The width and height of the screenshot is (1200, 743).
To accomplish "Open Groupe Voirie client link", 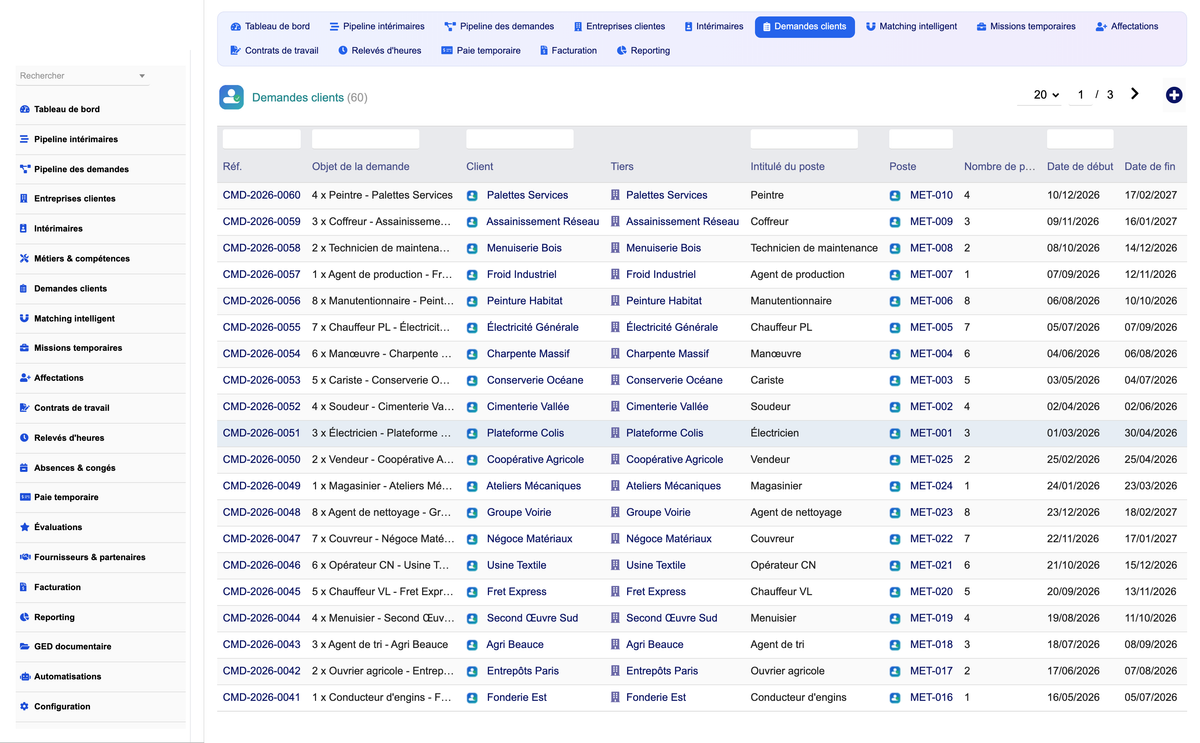I will tap(519, 513).
